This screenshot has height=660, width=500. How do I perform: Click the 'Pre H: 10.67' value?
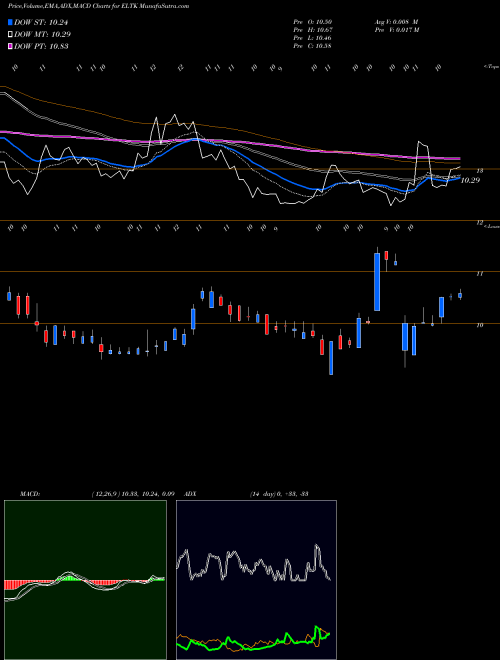coord(312,30)
